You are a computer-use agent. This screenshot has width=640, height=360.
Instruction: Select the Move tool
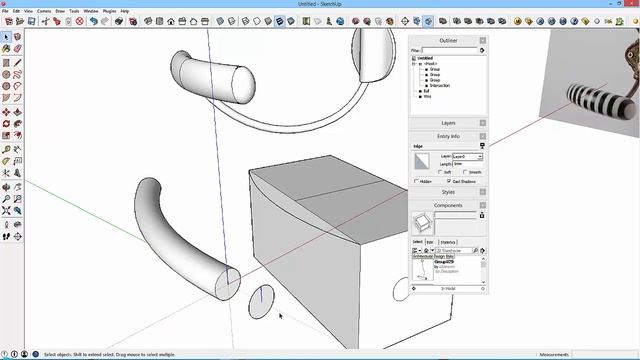point(6,112)
